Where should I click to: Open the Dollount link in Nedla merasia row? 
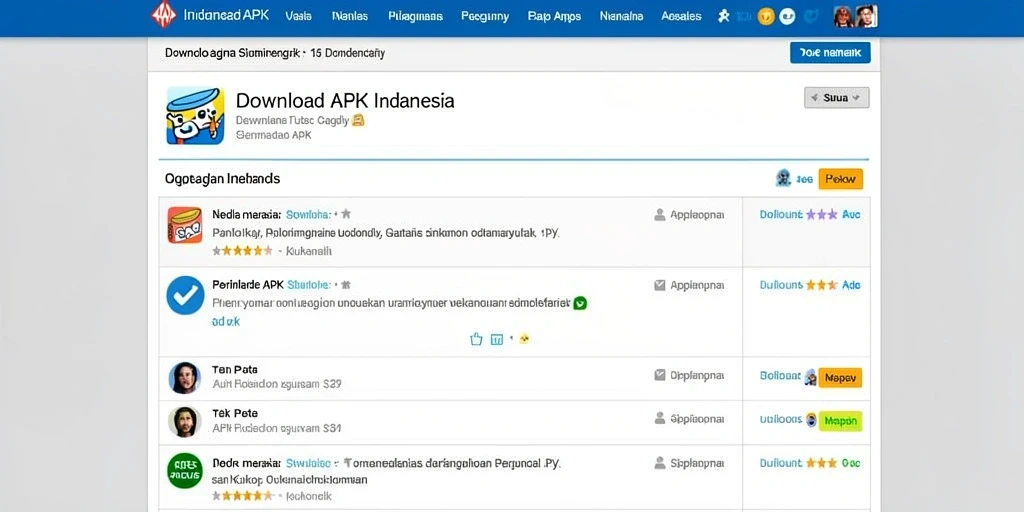(x=781, y=214)
